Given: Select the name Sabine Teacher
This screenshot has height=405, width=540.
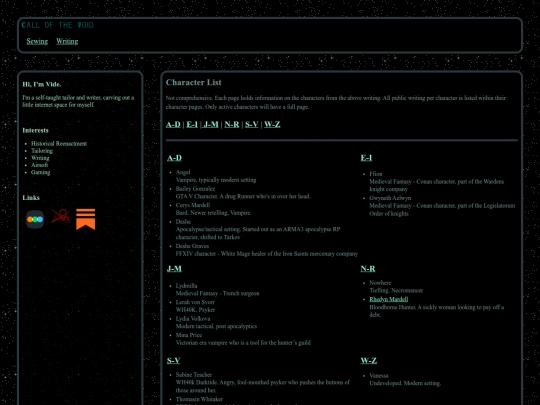Looking at the screenshot, I should (194, 375).
